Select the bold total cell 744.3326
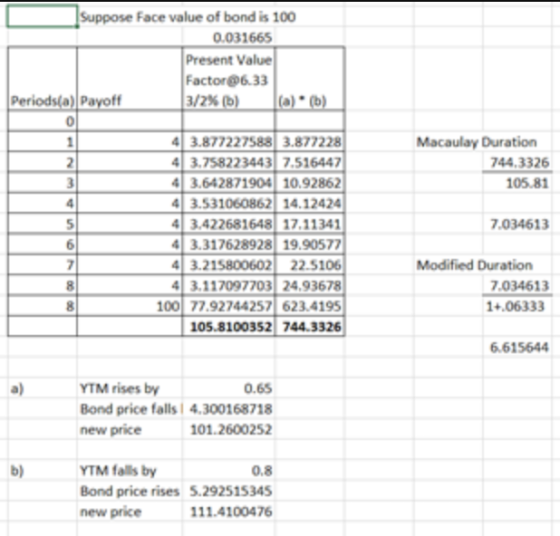The image size is (560, 536). 310,326
